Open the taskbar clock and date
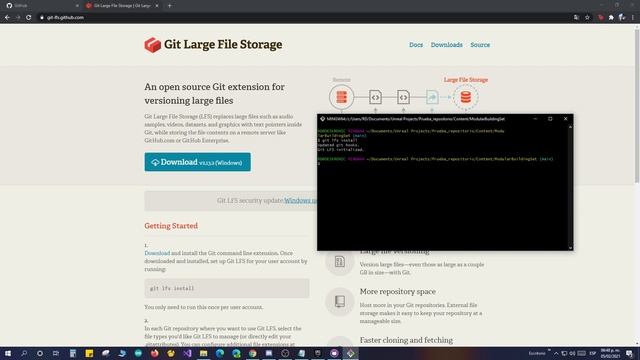 click(x=610, y=353)
